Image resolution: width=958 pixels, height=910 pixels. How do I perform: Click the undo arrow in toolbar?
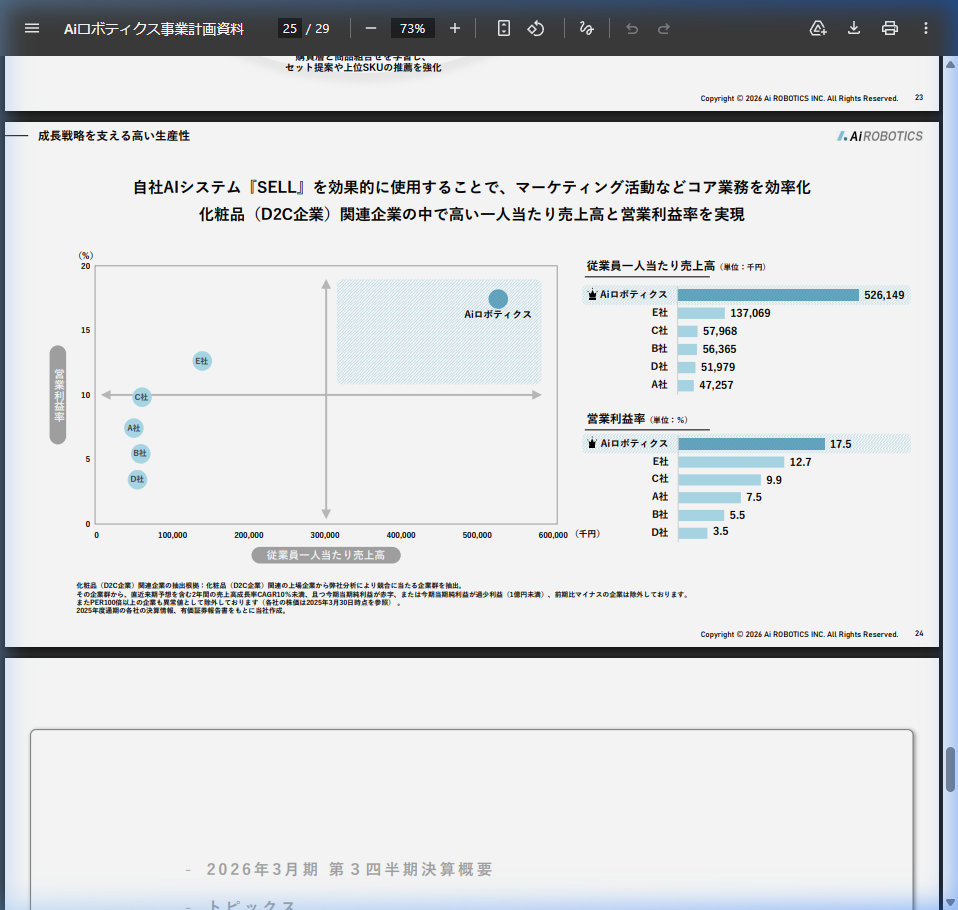(x=631, y=28)
